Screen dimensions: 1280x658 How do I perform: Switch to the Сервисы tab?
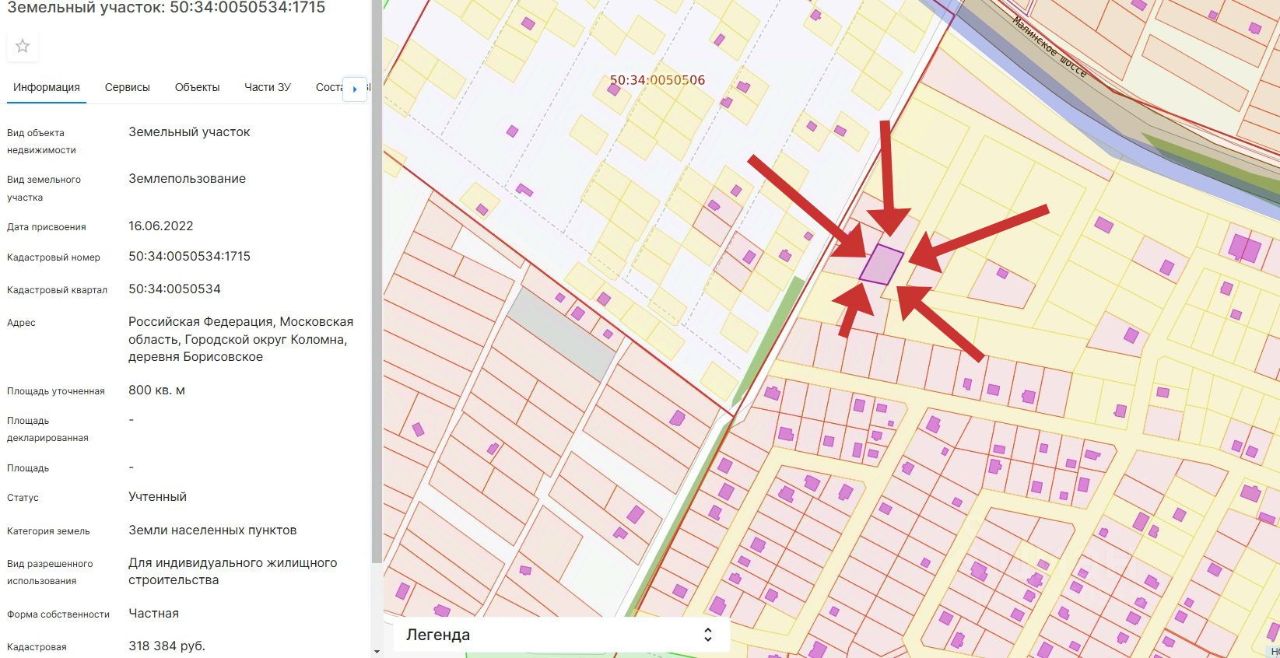(x=127, y=87)
